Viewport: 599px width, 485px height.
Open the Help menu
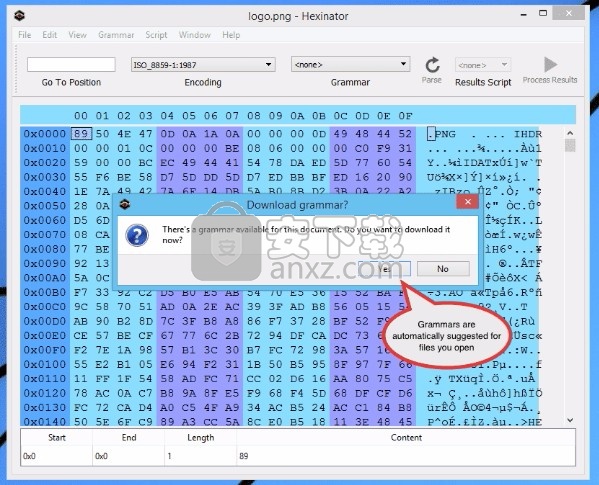tap(231, 35)
